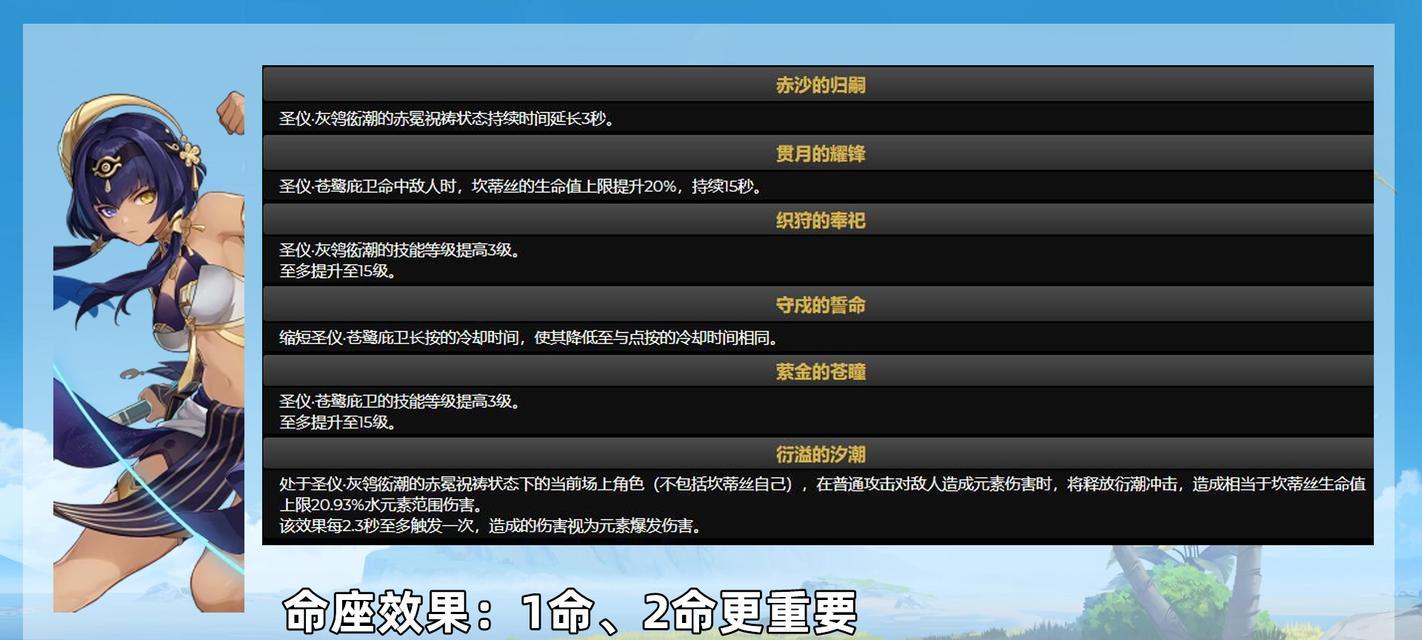Click the description line starting 处于圣仪·灰鸰衒潮
Viewport: 1422px width, 640px height.
821,485
